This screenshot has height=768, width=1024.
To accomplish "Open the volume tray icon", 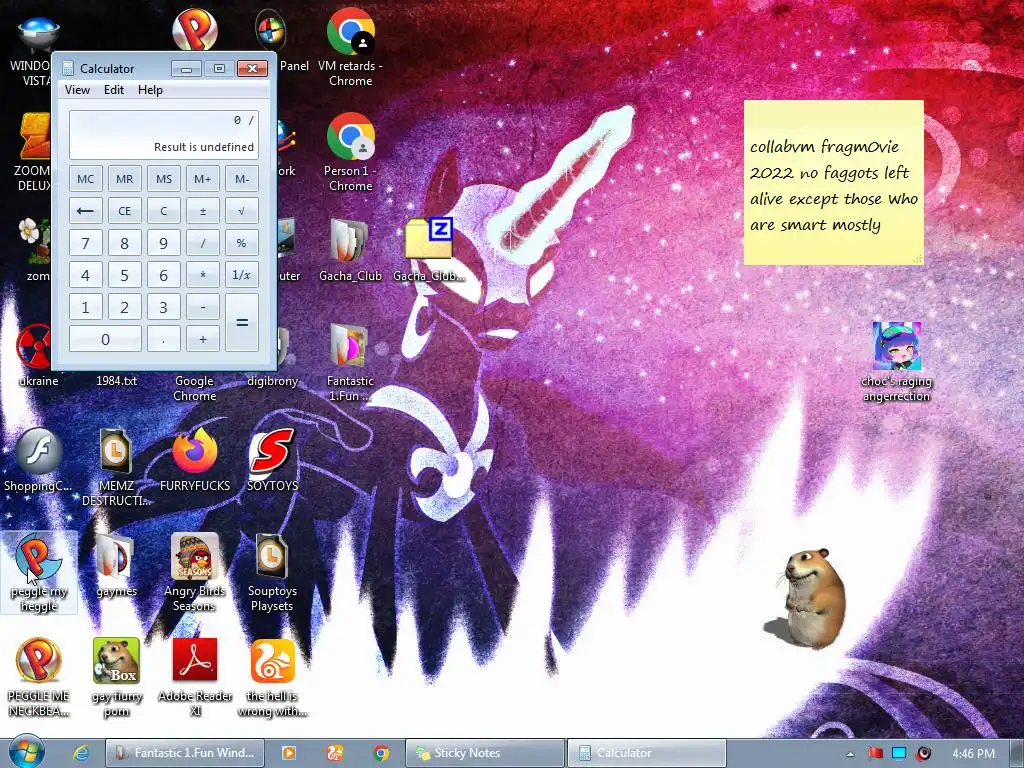I will 923,754.
